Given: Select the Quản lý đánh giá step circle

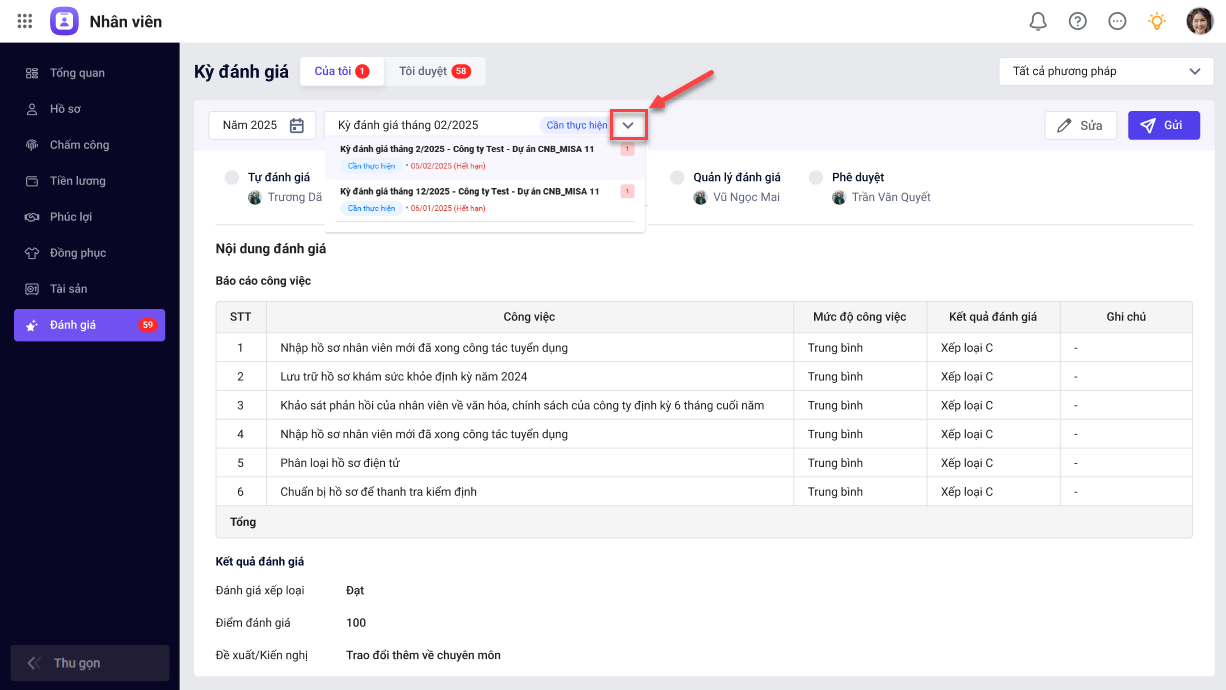Looking at the screenshot, I should [677, 177].
